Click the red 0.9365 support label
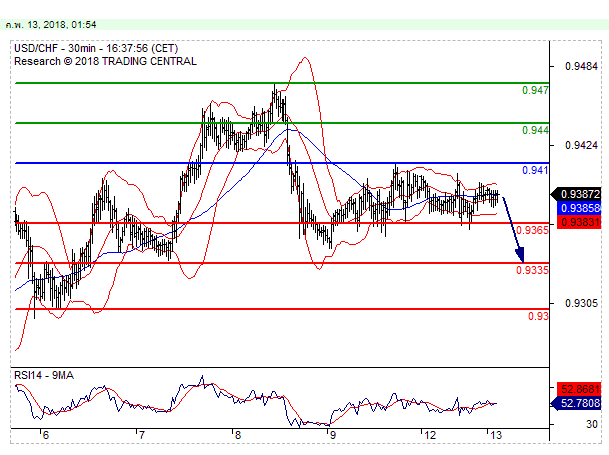Screen dimensions: 609x455 coord(532,230)
